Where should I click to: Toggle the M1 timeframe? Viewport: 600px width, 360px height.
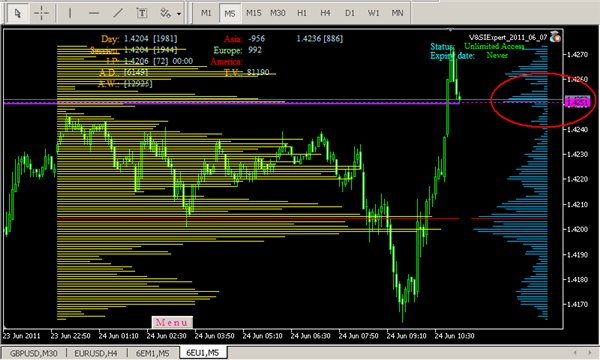(x=206, y=13)
